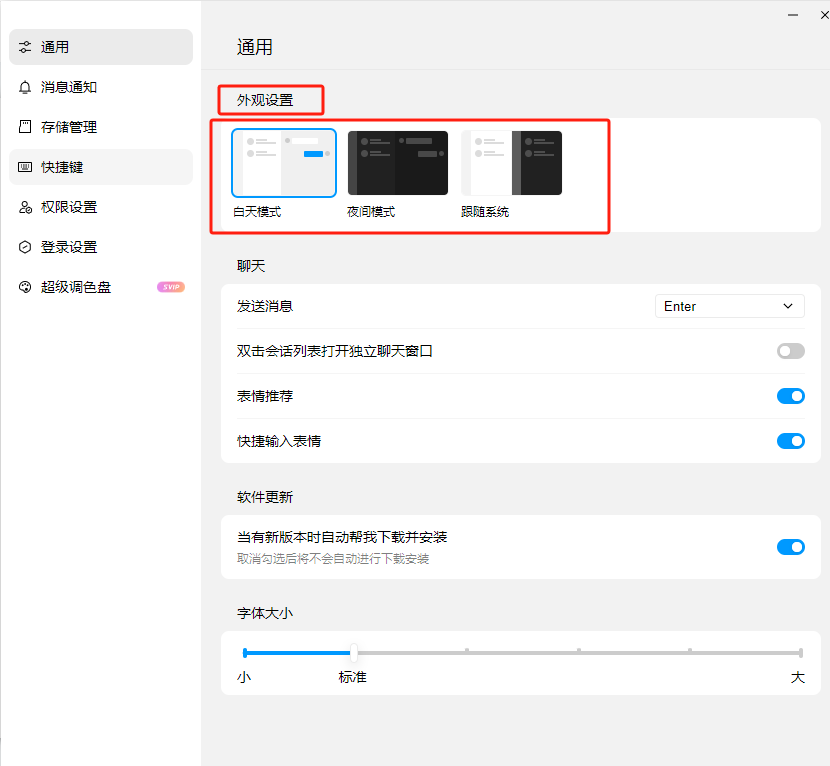Click the bell icon for 消息通知
Screen dimensions: 830x766
click(26, 87)
